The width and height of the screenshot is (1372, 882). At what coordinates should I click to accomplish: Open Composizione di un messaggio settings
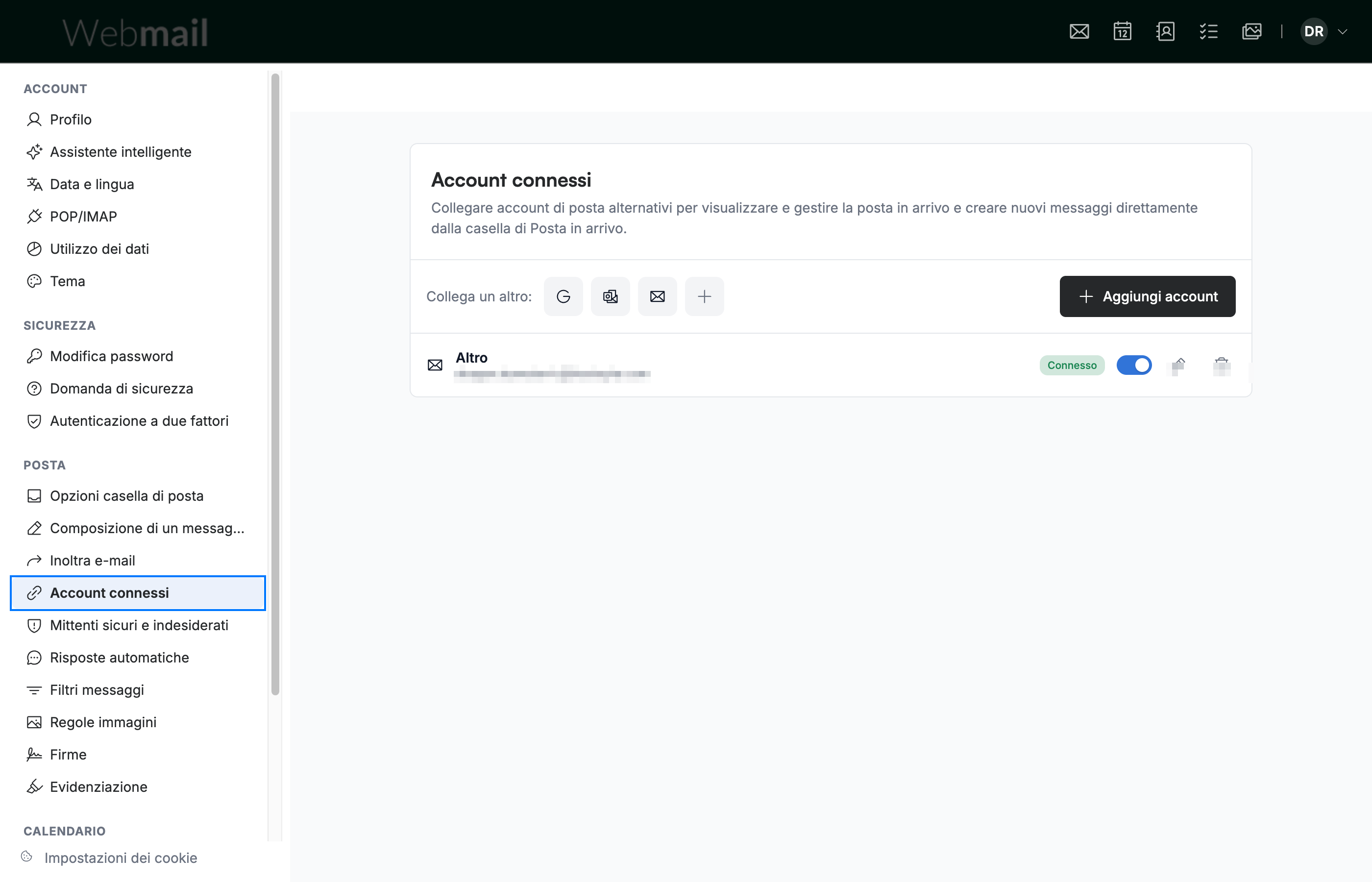[138, 528]
